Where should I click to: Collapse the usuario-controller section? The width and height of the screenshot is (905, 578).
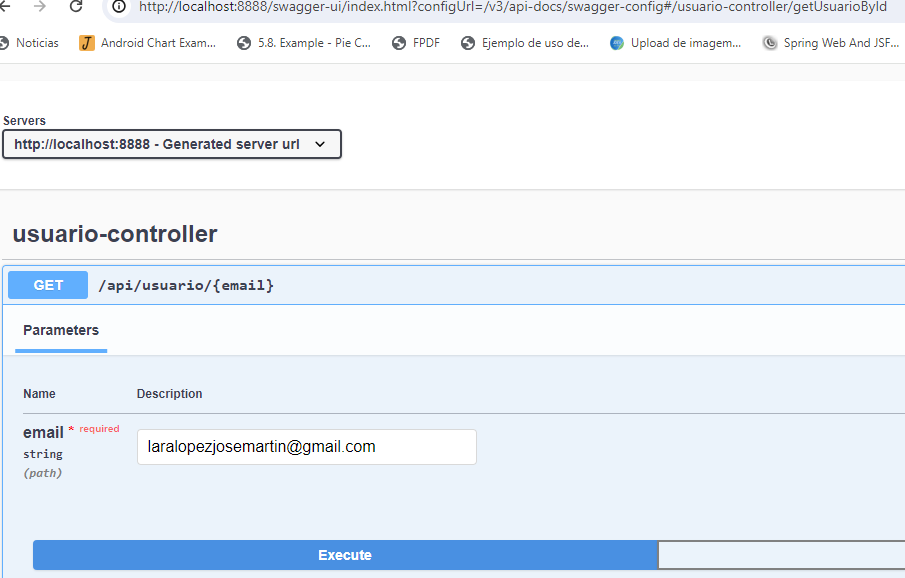point(115,235)
